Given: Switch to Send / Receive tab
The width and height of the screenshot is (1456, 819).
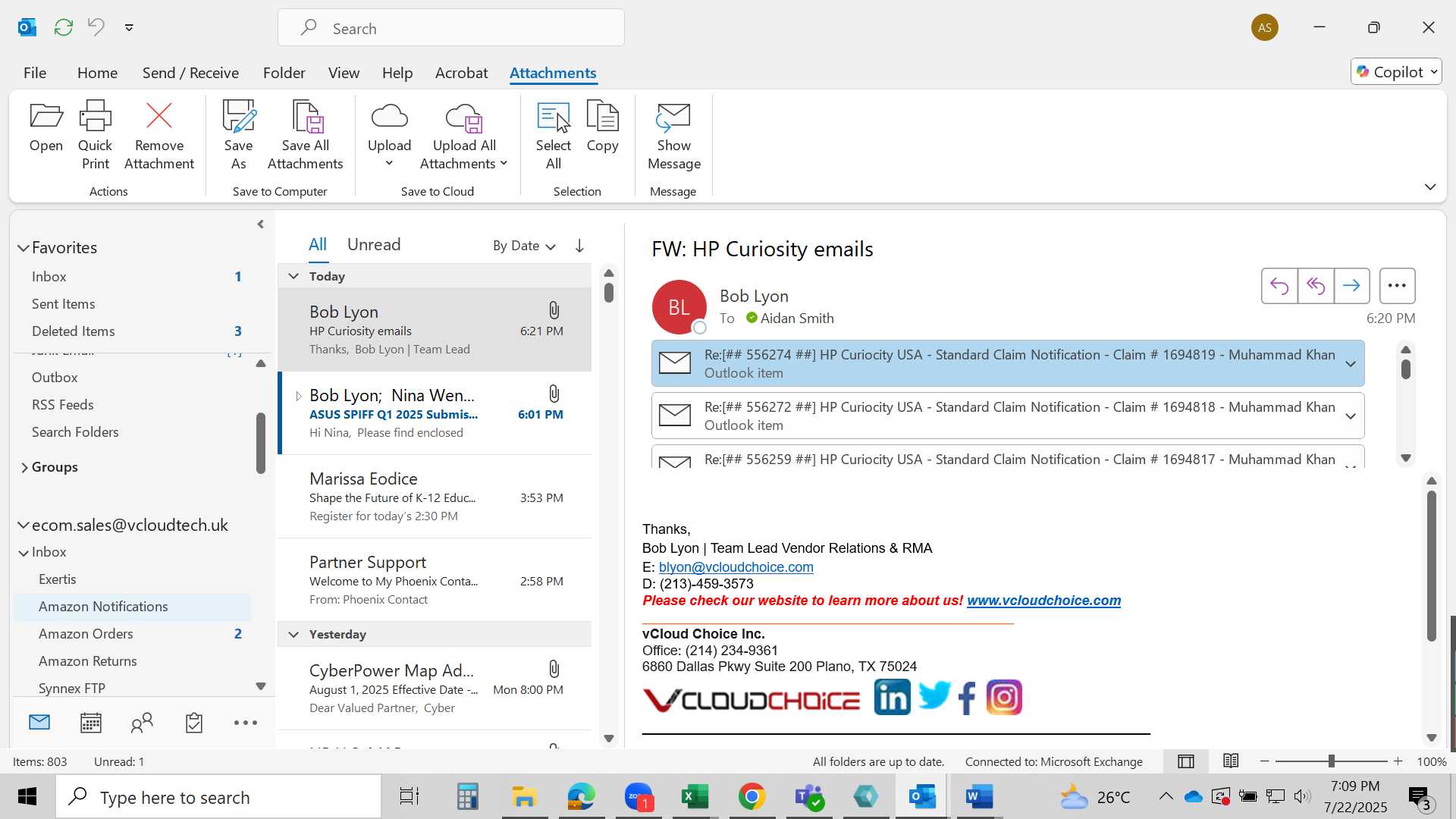Looking at the screenshot, I should 190,73.
